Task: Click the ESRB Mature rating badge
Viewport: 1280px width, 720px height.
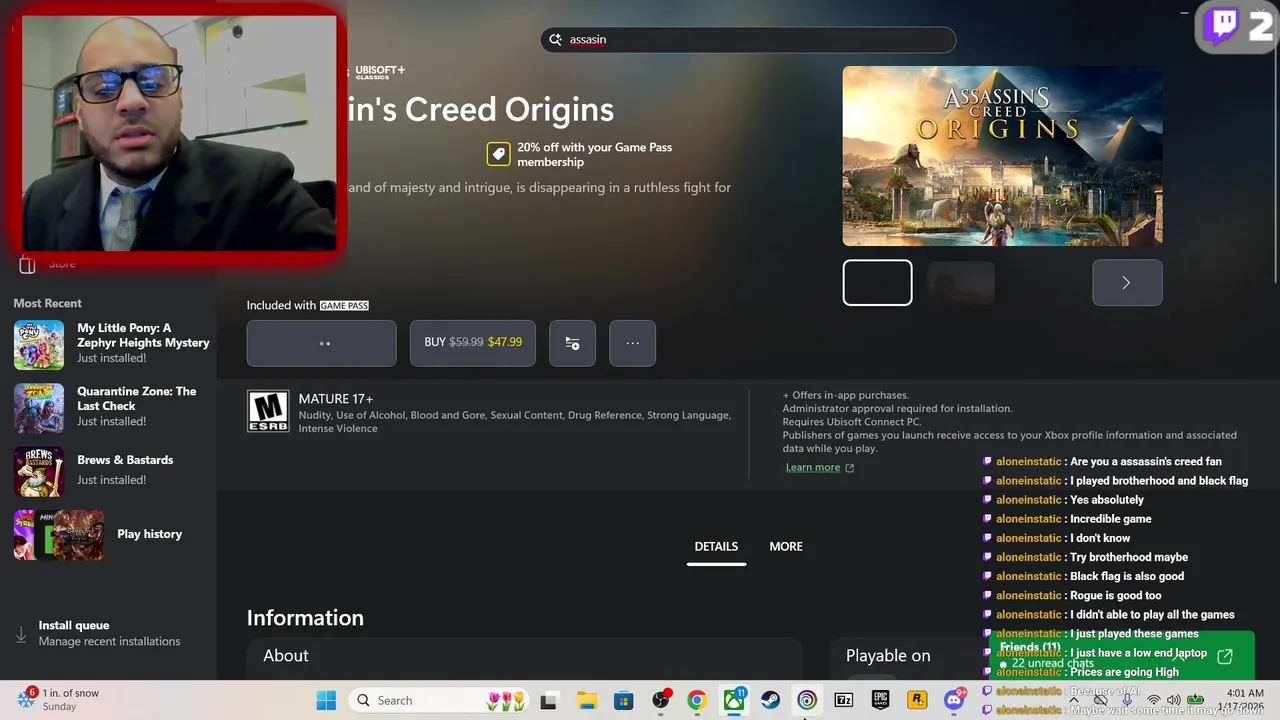Action: [268, 411]
